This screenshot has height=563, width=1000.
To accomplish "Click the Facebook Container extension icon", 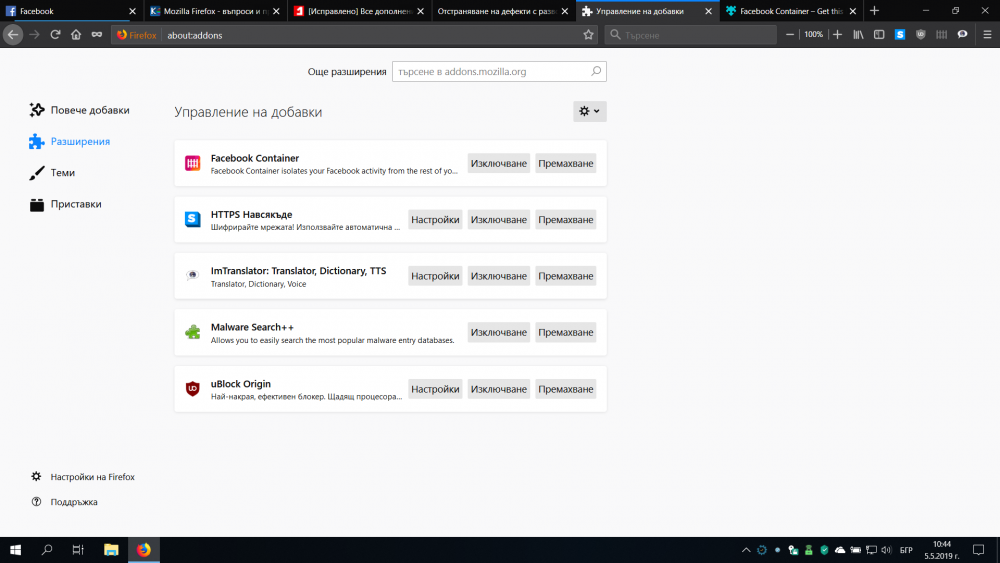I will 193,163.
